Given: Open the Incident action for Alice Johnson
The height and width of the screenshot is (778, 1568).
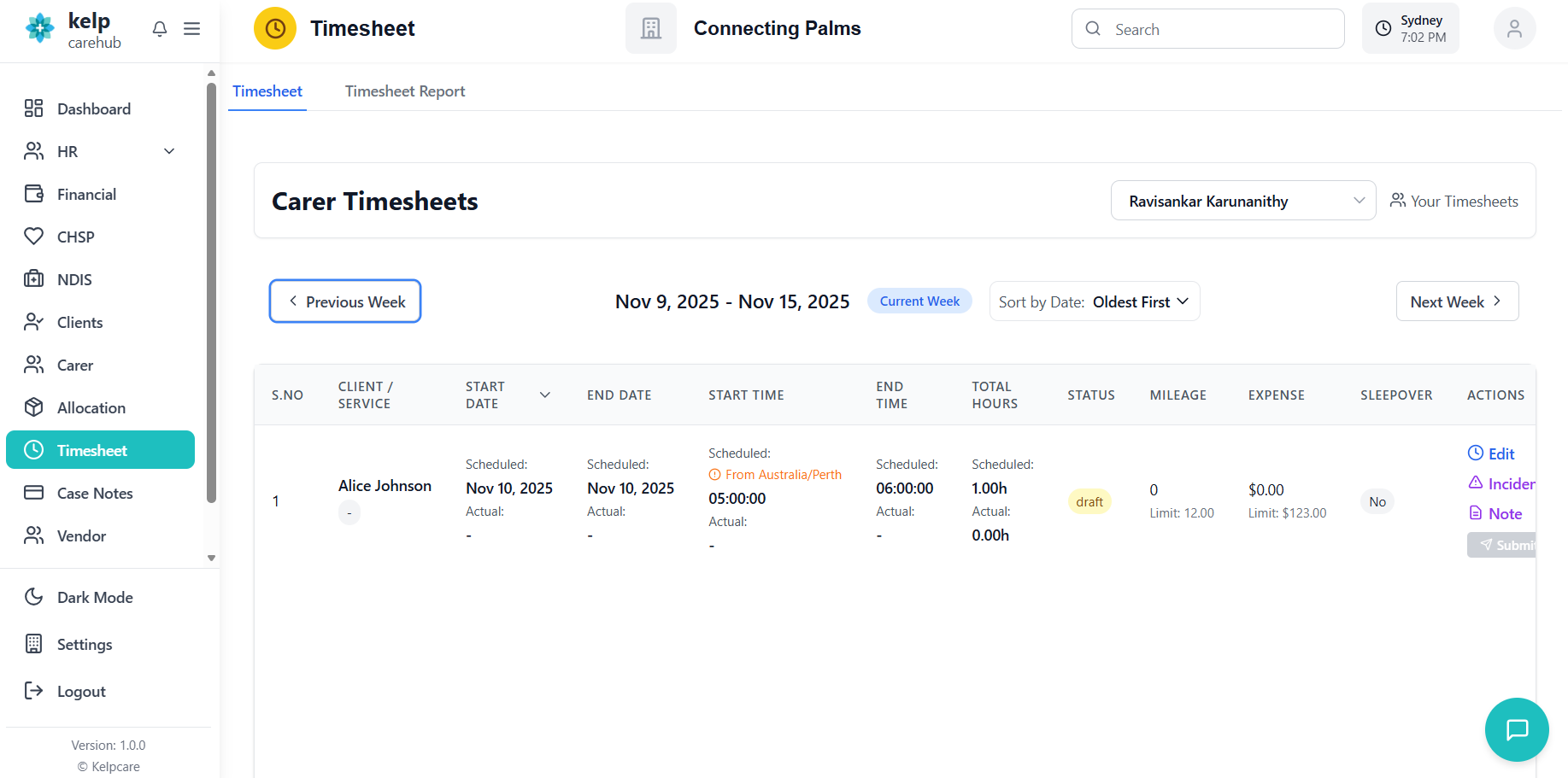Looking at the screenshot, I should (x=1501, y=484).
